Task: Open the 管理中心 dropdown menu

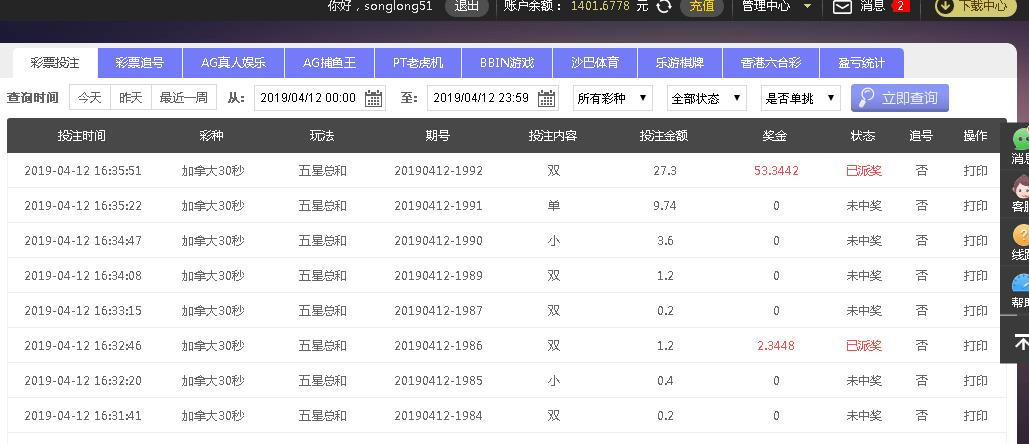Action: [777, 6]
